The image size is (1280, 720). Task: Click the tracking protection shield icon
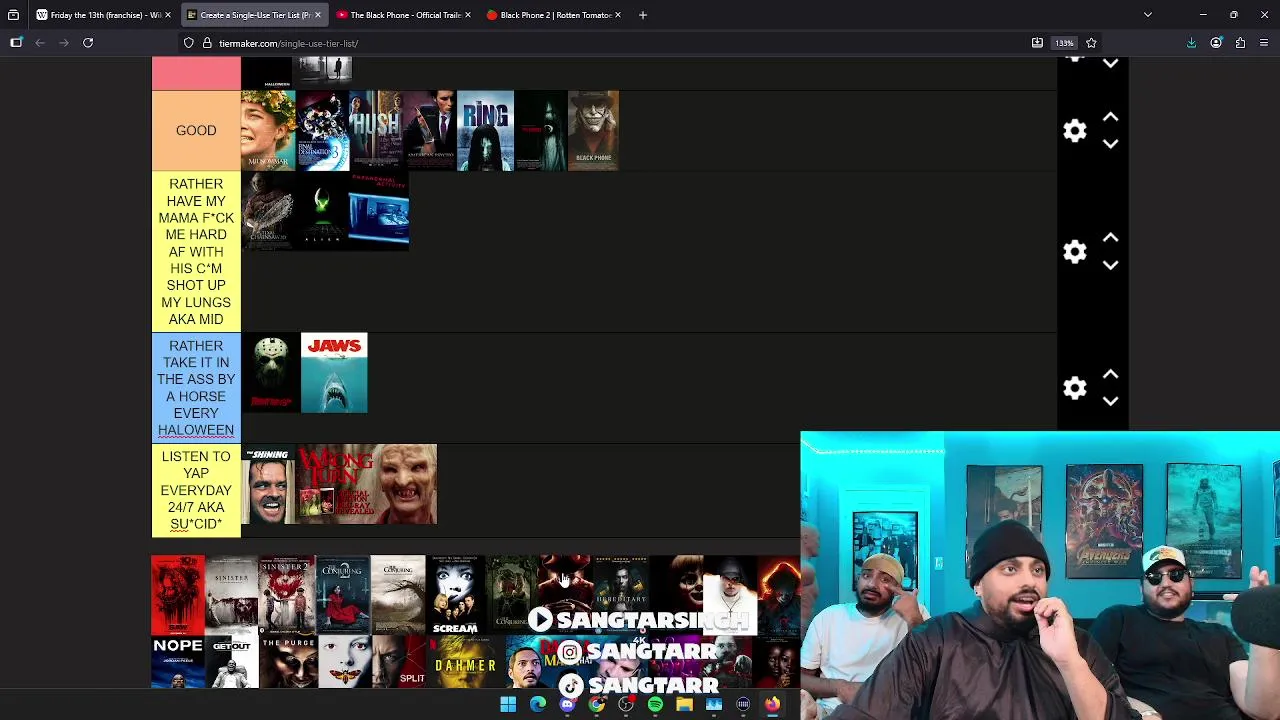pyautogui.click(x=189, y=43)
